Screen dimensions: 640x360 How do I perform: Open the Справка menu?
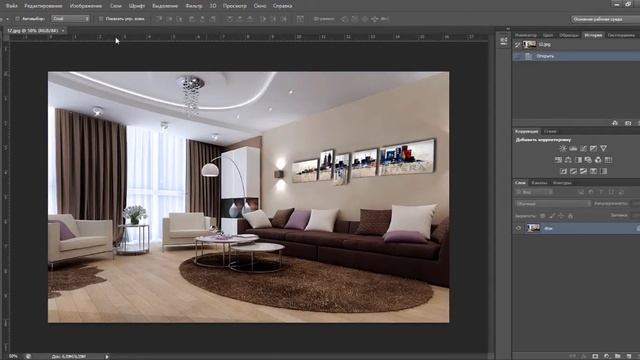(282, 6)
